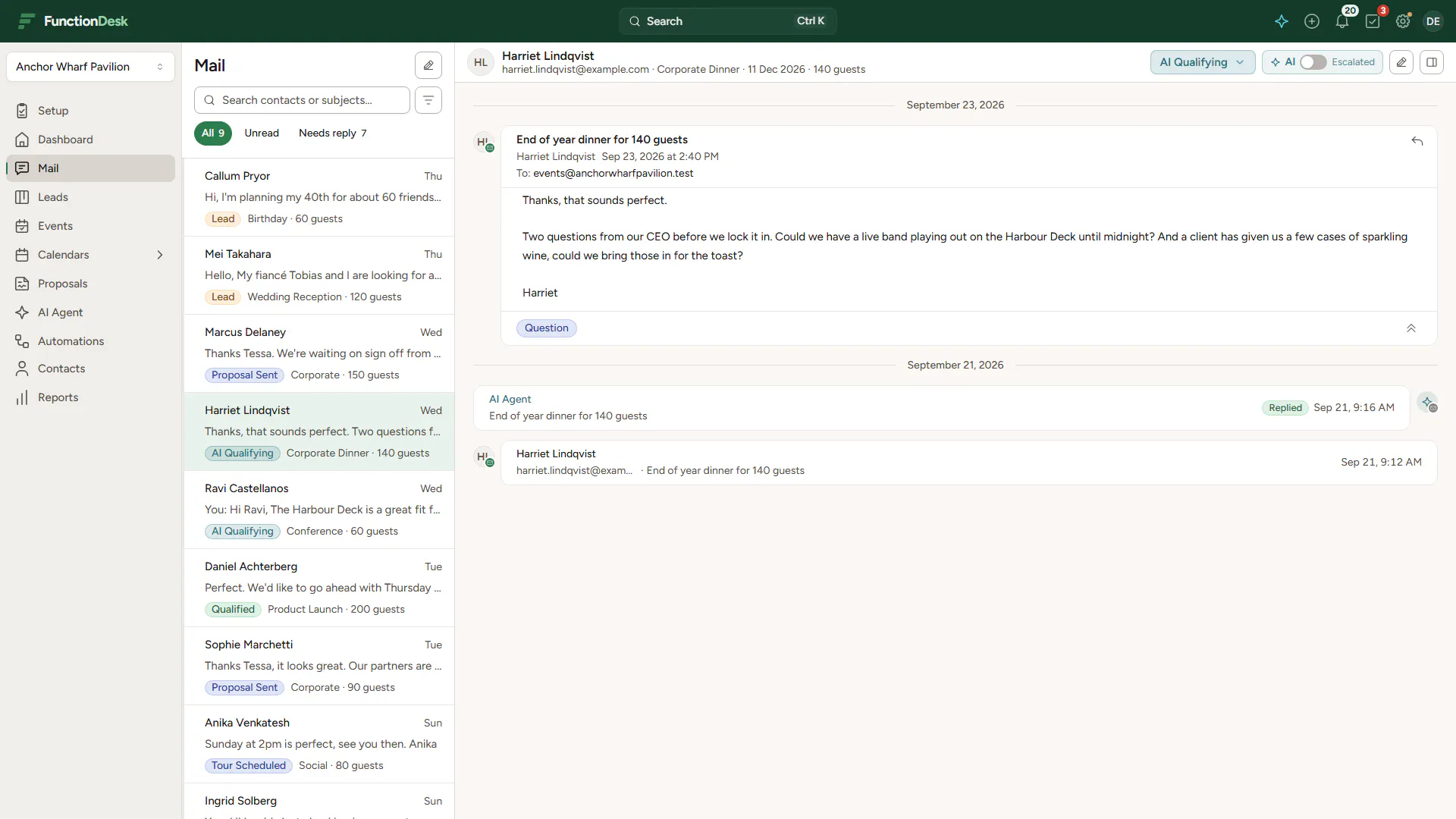The image size is (1456, 819).
Task: Open Events section
Action: coord(90,226)
